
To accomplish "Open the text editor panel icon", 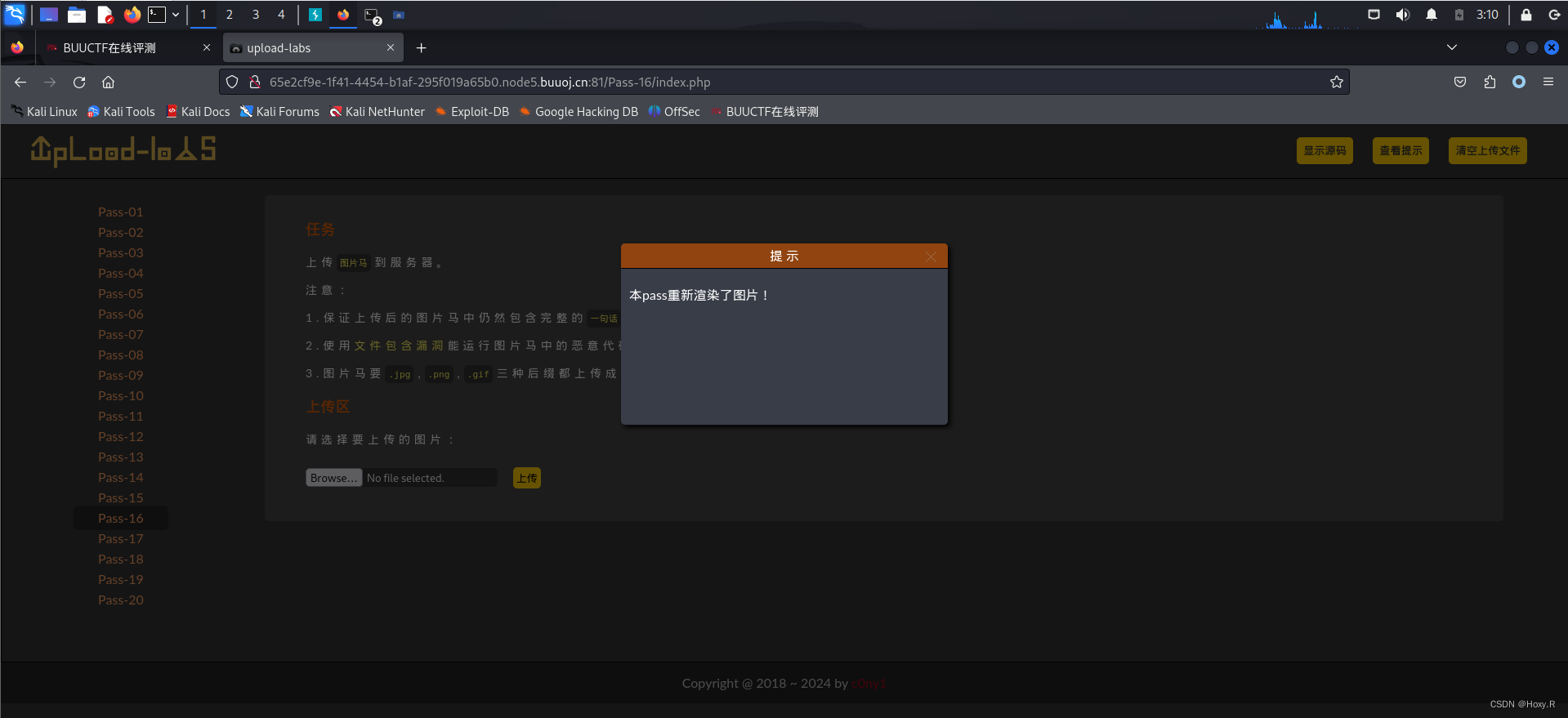I will pos(105,15).
